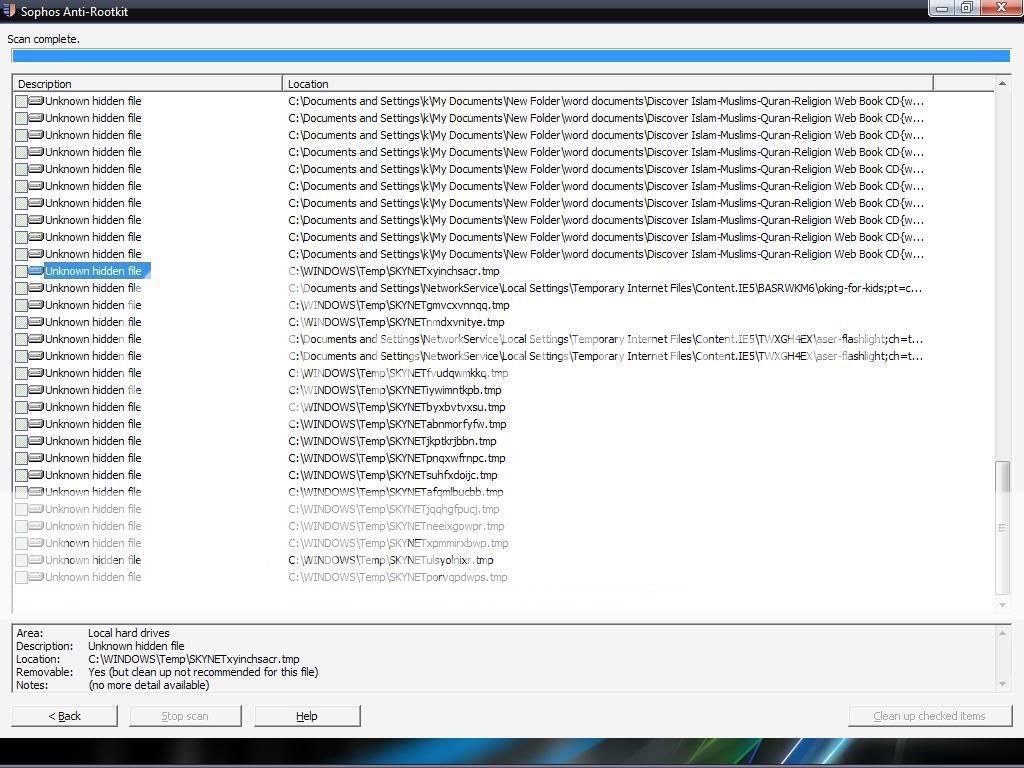The width and height of the screenshot is (1024, 768).
Task: Select location C:\WINDOWS\Temp\SKYNETiywimntkpb.tmp
Action: pos(395,390)
